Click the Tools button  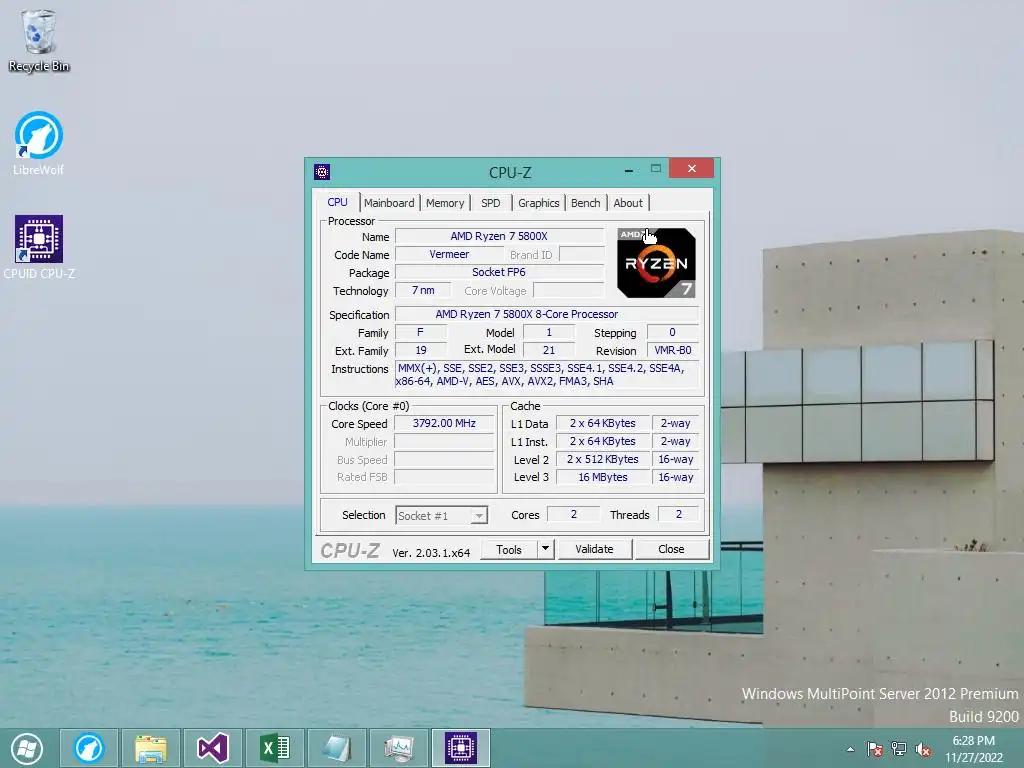[x=509, y=549]
